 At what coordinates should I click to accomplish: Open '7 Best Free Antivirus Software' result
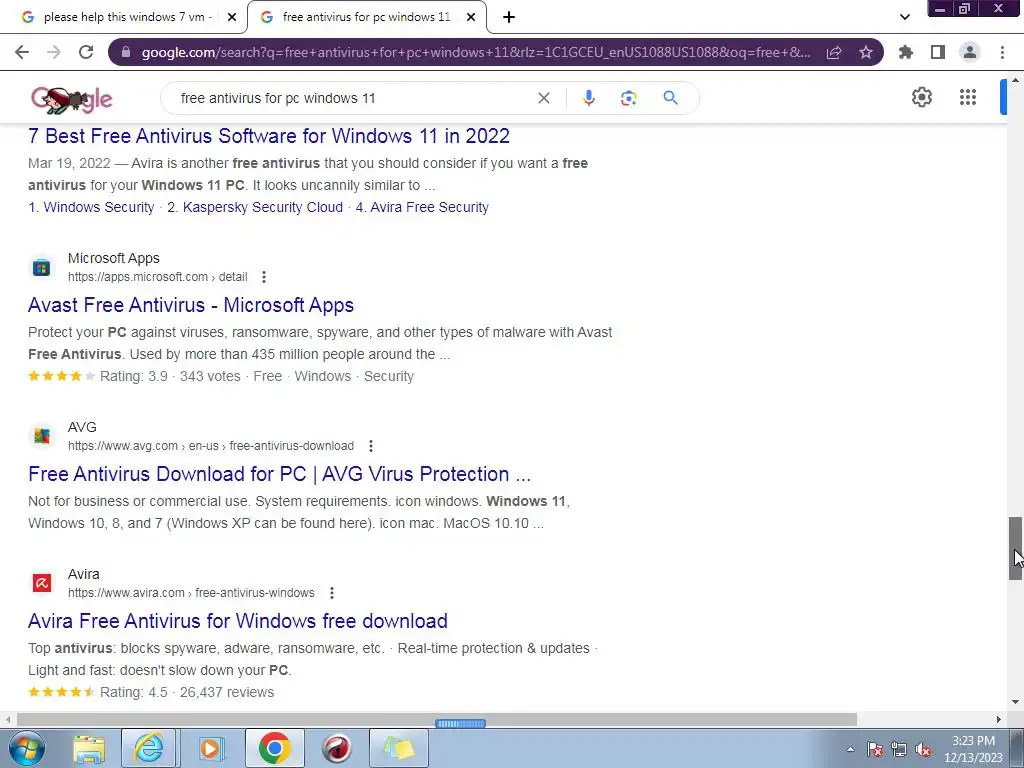pos(268,136)
